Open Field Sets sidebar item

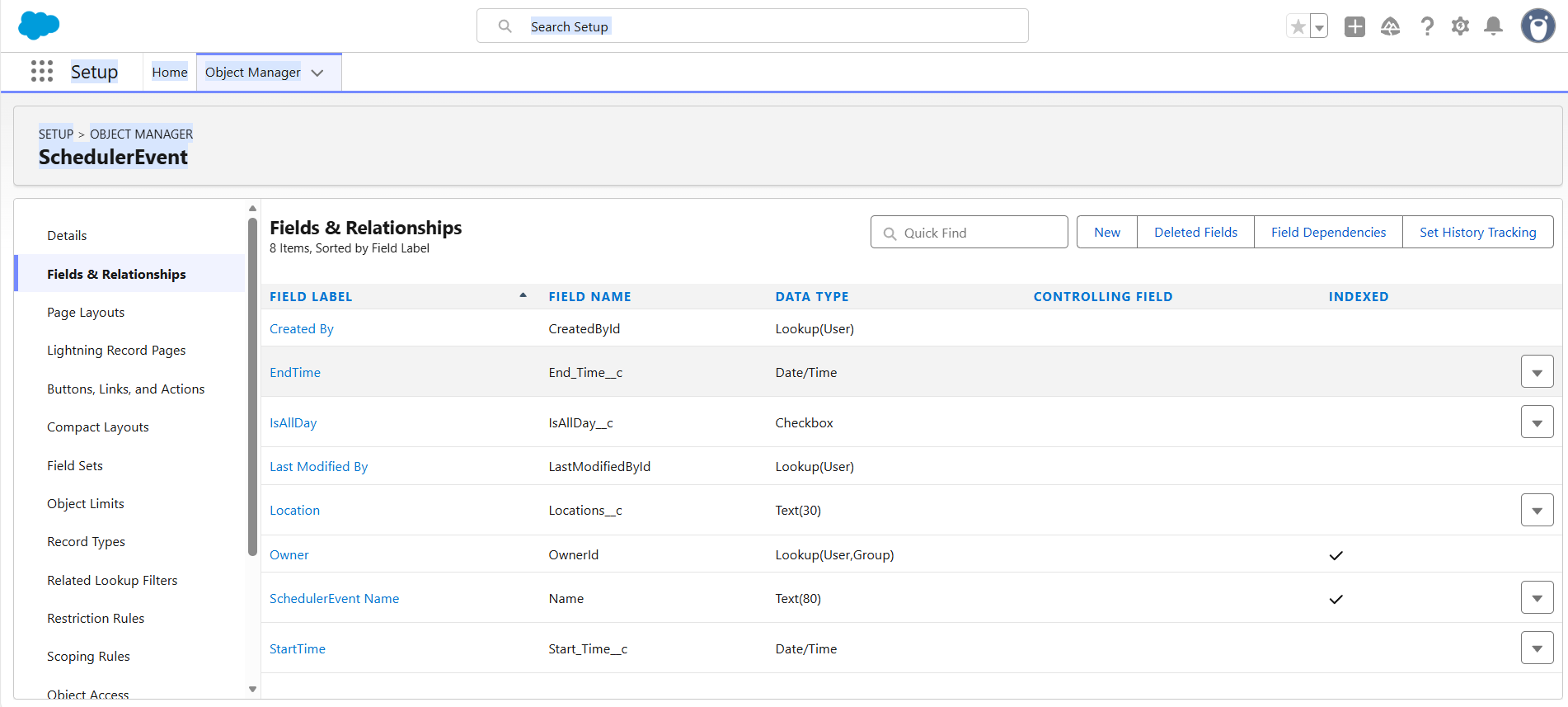click(x=75, y=466)
